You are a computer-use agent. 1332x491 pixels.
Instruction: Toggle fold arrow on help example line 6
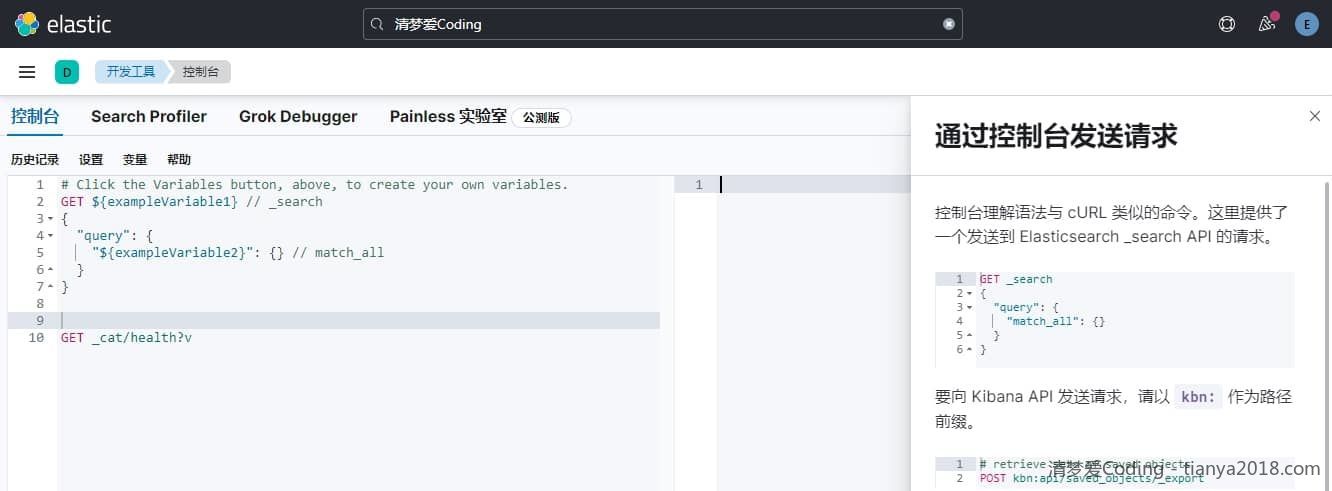pos(968,350)
